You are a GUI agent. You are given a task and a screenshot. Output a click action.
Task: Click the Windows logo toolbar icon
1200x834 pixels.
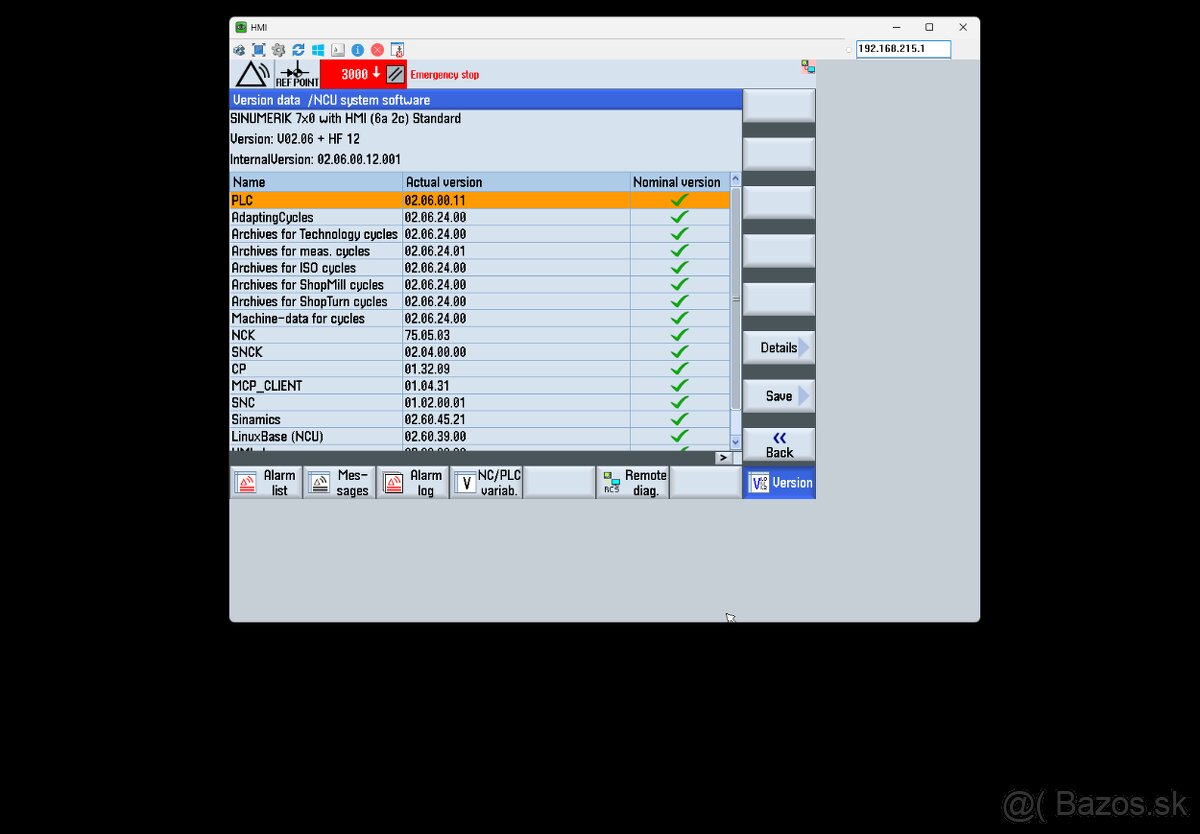[x=318, y=49]
